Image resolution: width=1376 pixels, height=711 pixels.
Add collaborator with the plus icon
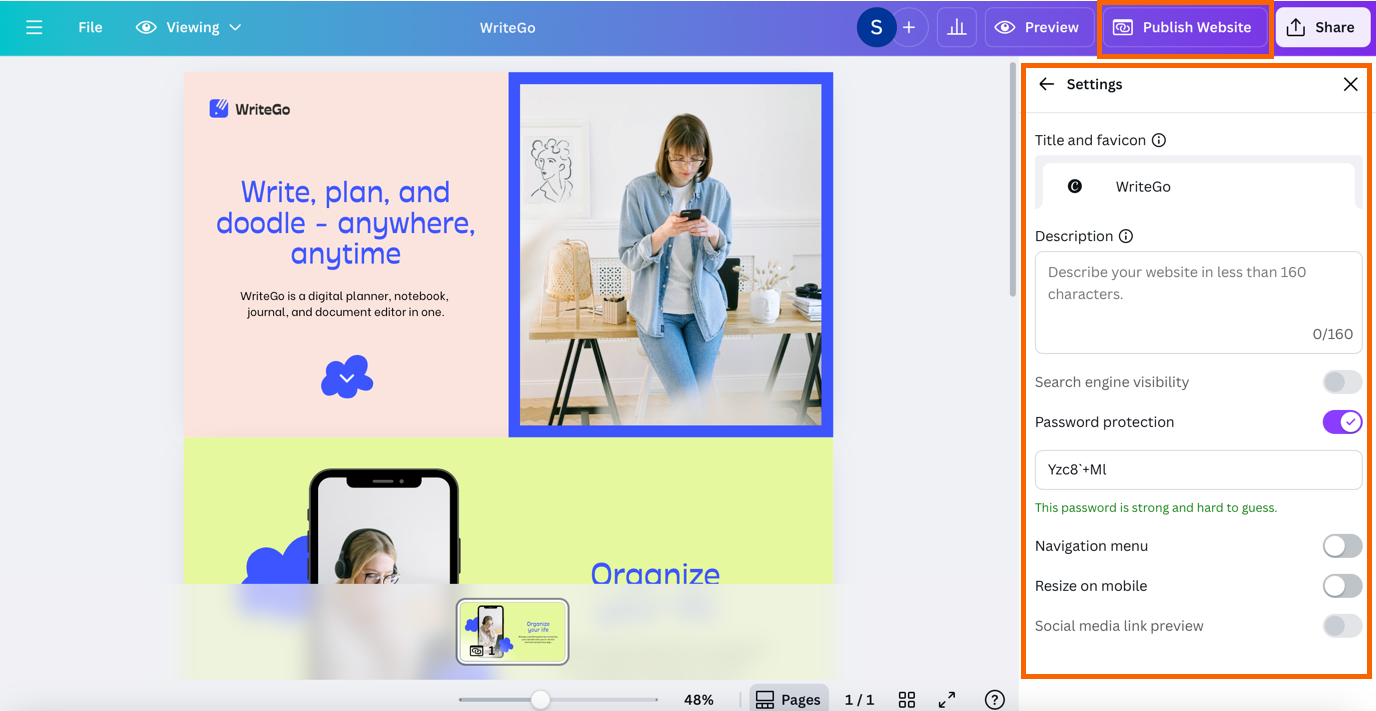(909, 27)
